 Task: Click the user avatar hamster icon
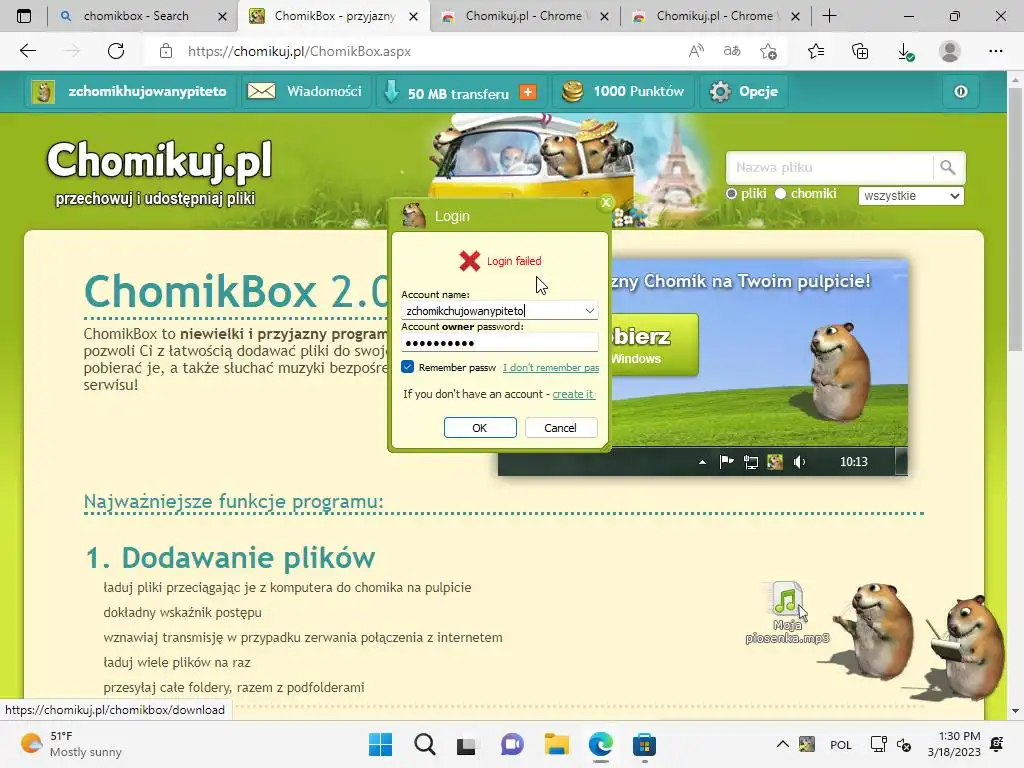pyautogui.click(x=43, y=91)
